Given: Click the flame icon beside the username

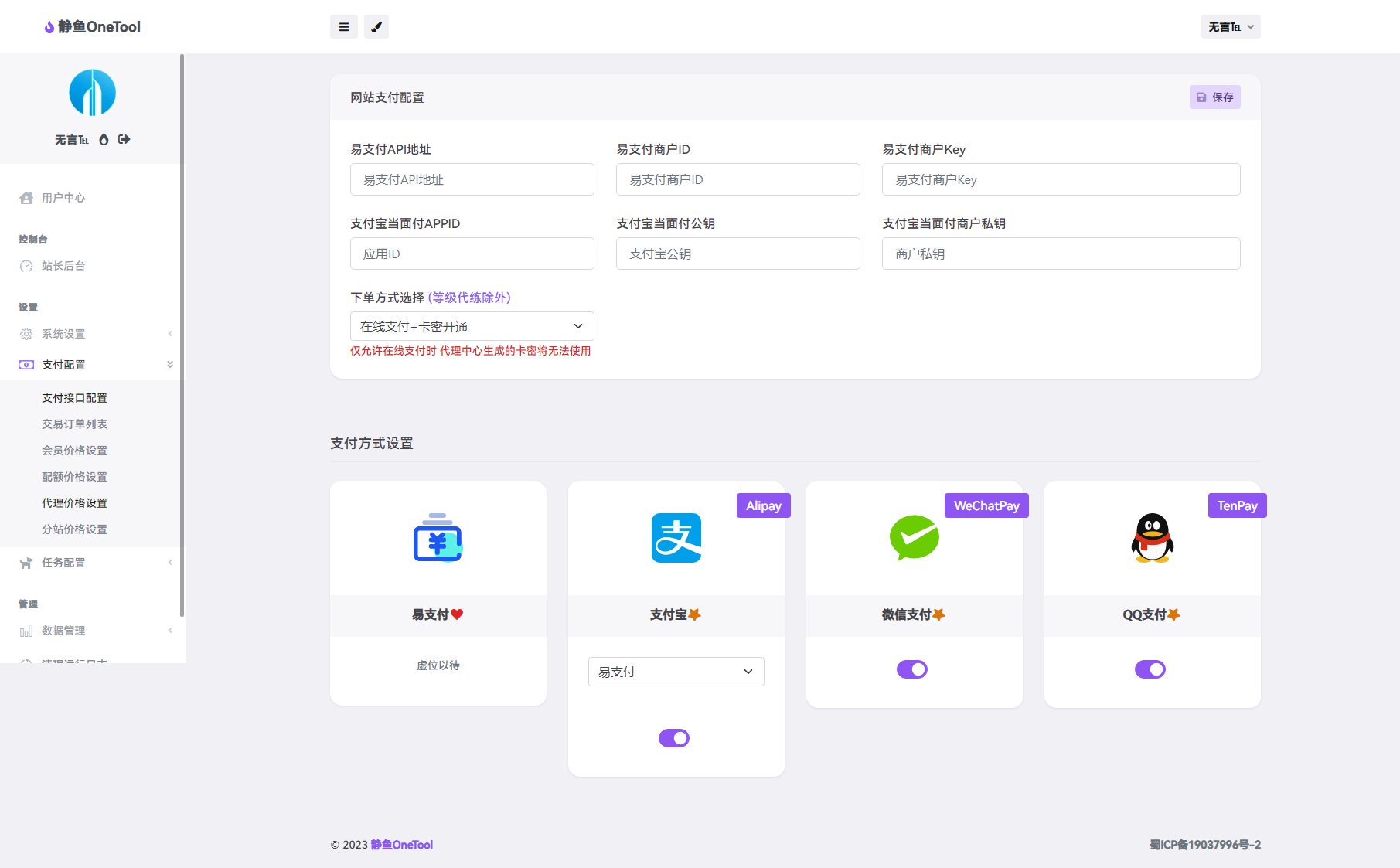Looking at the screenshot, I should [104, 140].
